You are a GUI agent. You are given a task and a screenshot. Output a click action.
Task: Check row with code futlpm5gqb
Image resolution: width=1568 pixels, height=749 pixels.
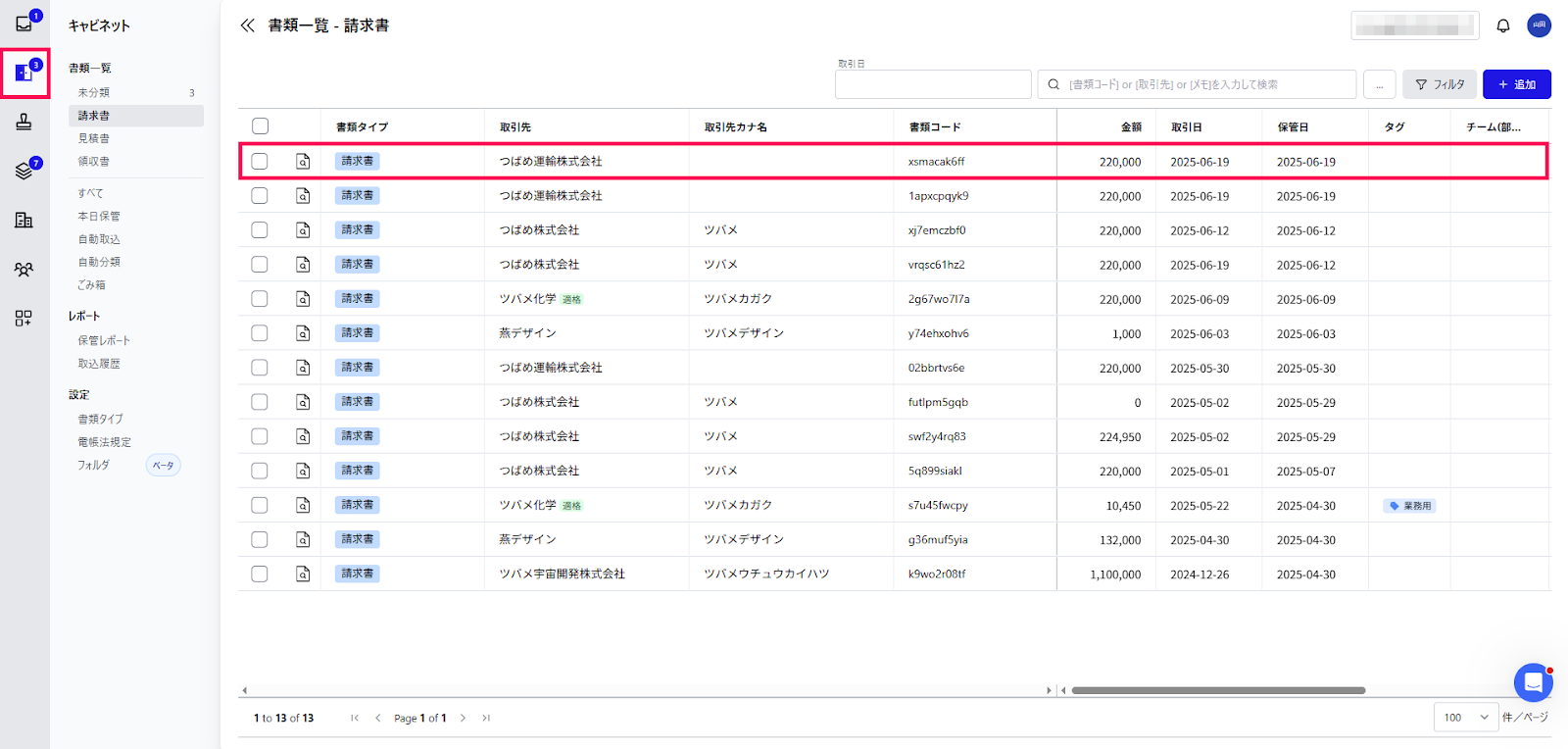[x=260, y=402]
